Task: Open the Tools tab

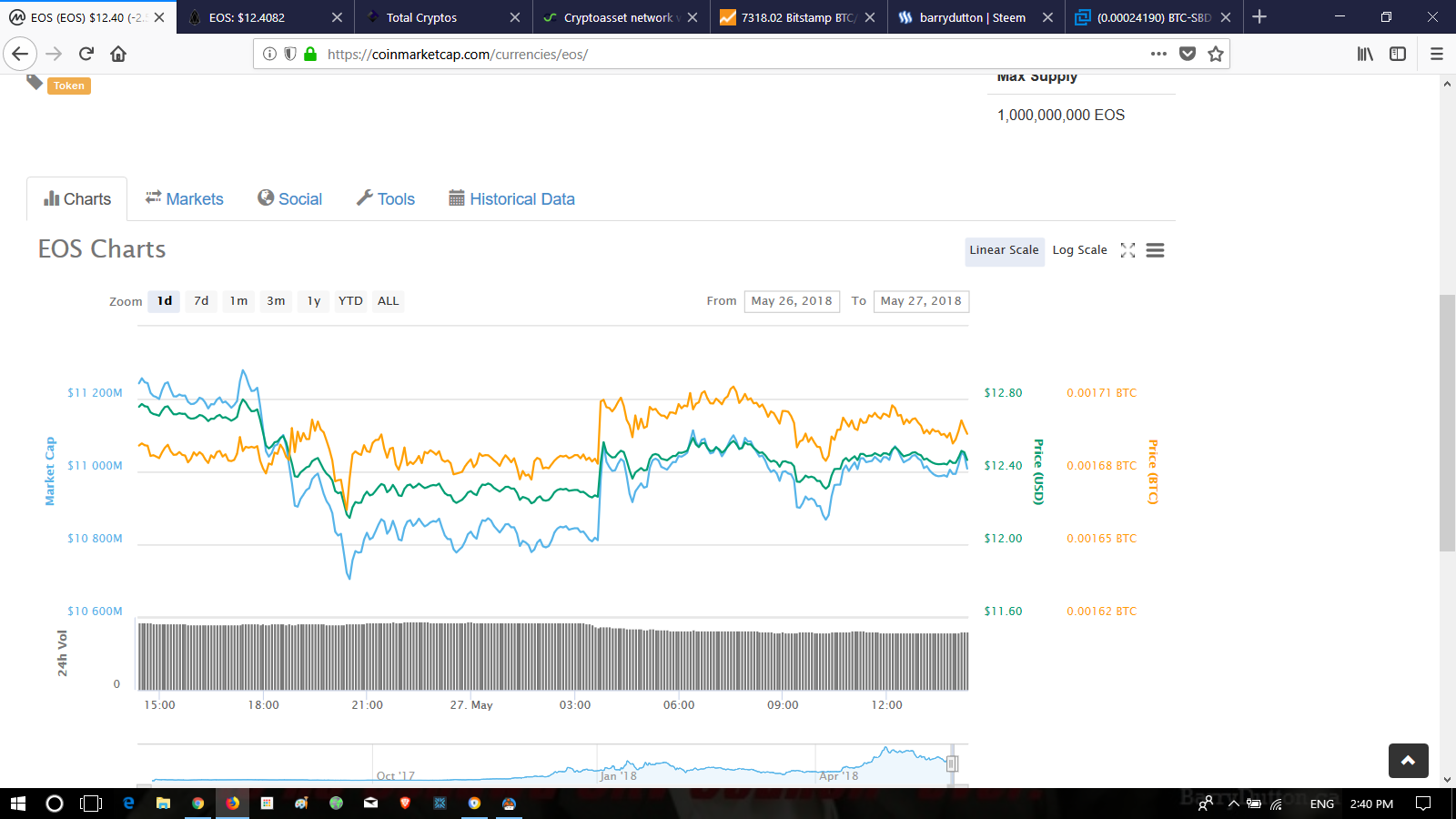Action: pos(386,198)
